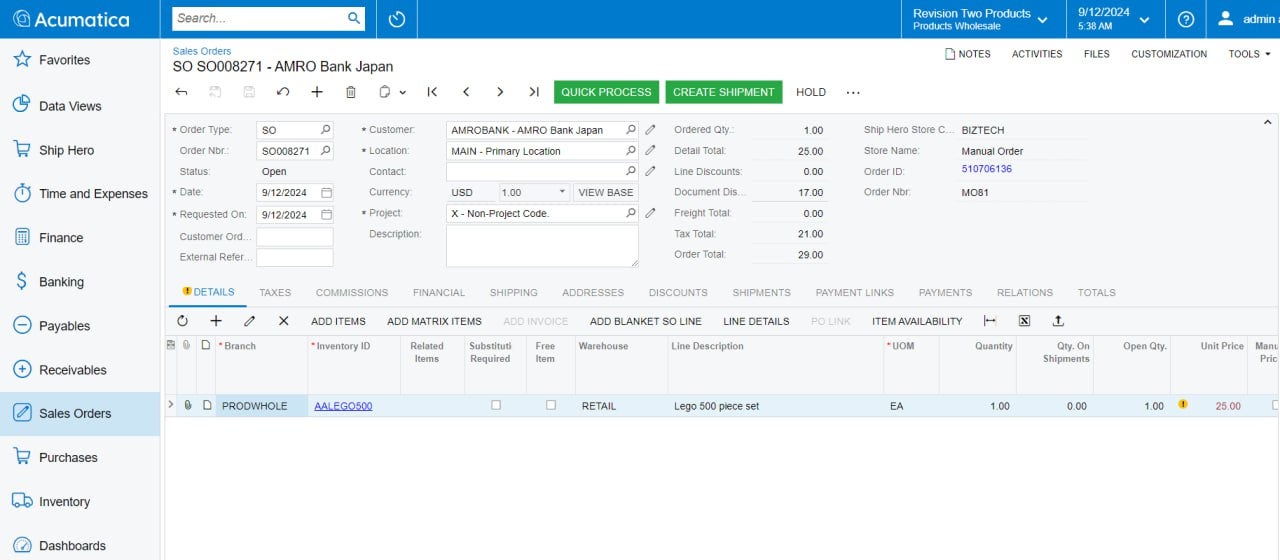1280x560 pixels.
Task: Click the Create Shipment button
Action: point(724,92)
